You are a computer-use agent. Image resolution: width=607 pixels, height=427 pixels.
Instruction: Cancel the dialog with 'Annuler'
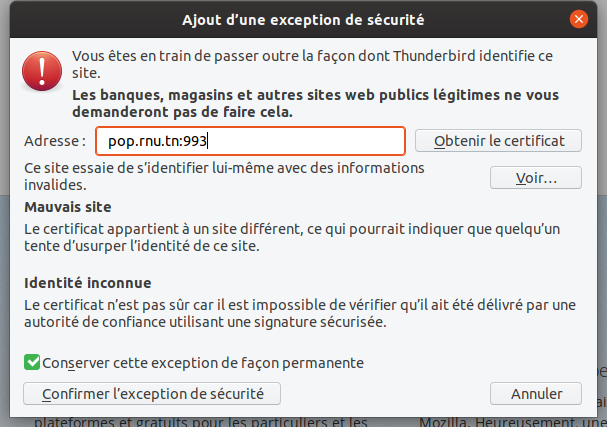536,394
